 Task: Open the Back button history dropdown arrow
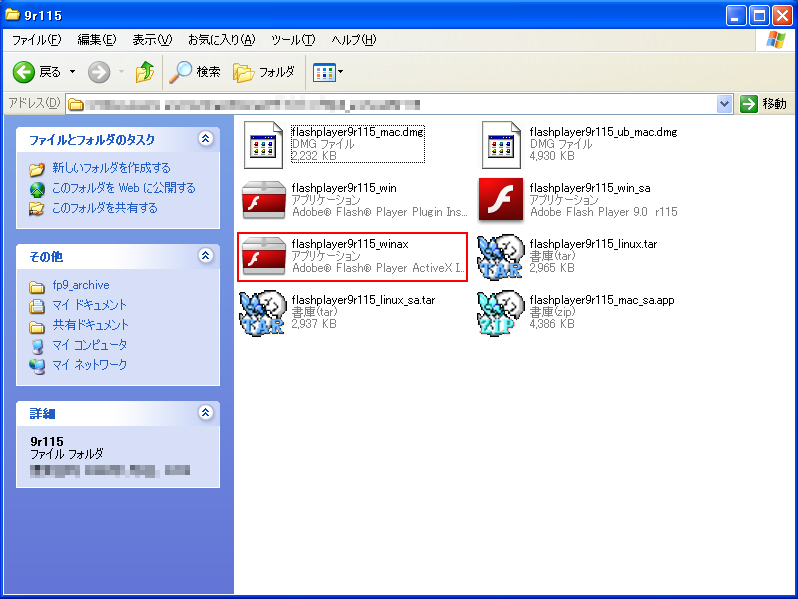click(72, 72)
